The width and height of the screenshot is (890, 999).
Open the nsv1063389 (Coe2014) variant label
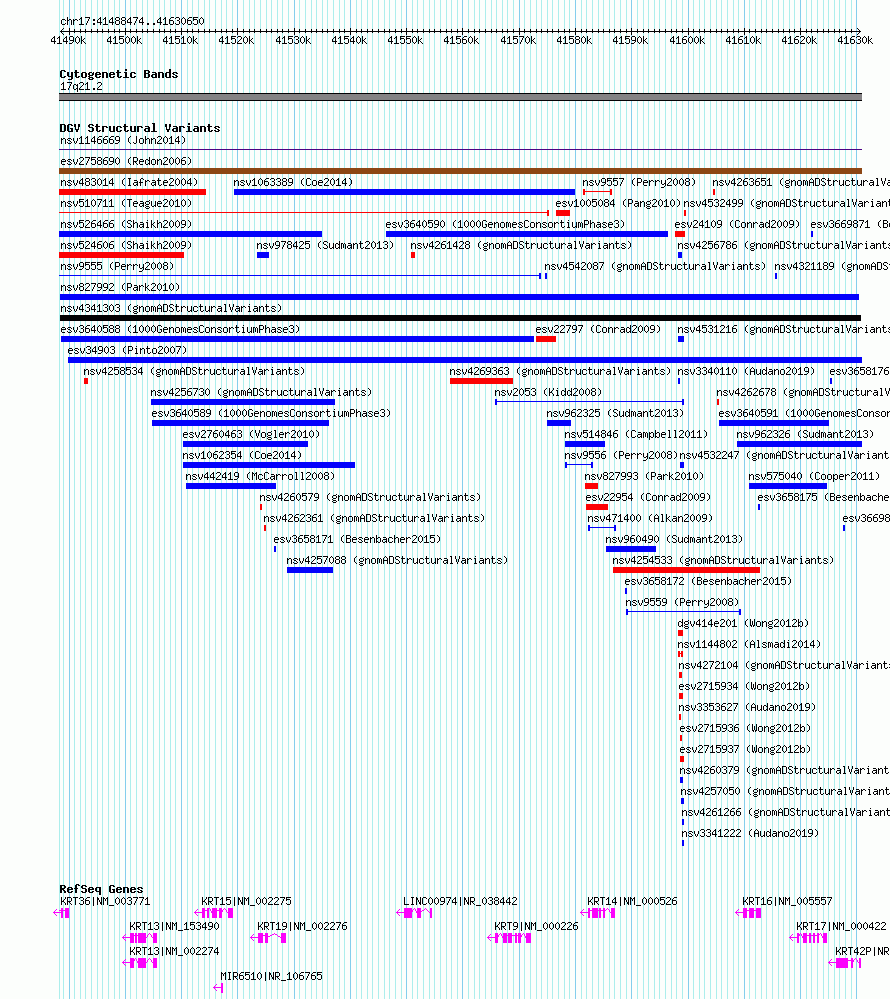tap(293, 182)
